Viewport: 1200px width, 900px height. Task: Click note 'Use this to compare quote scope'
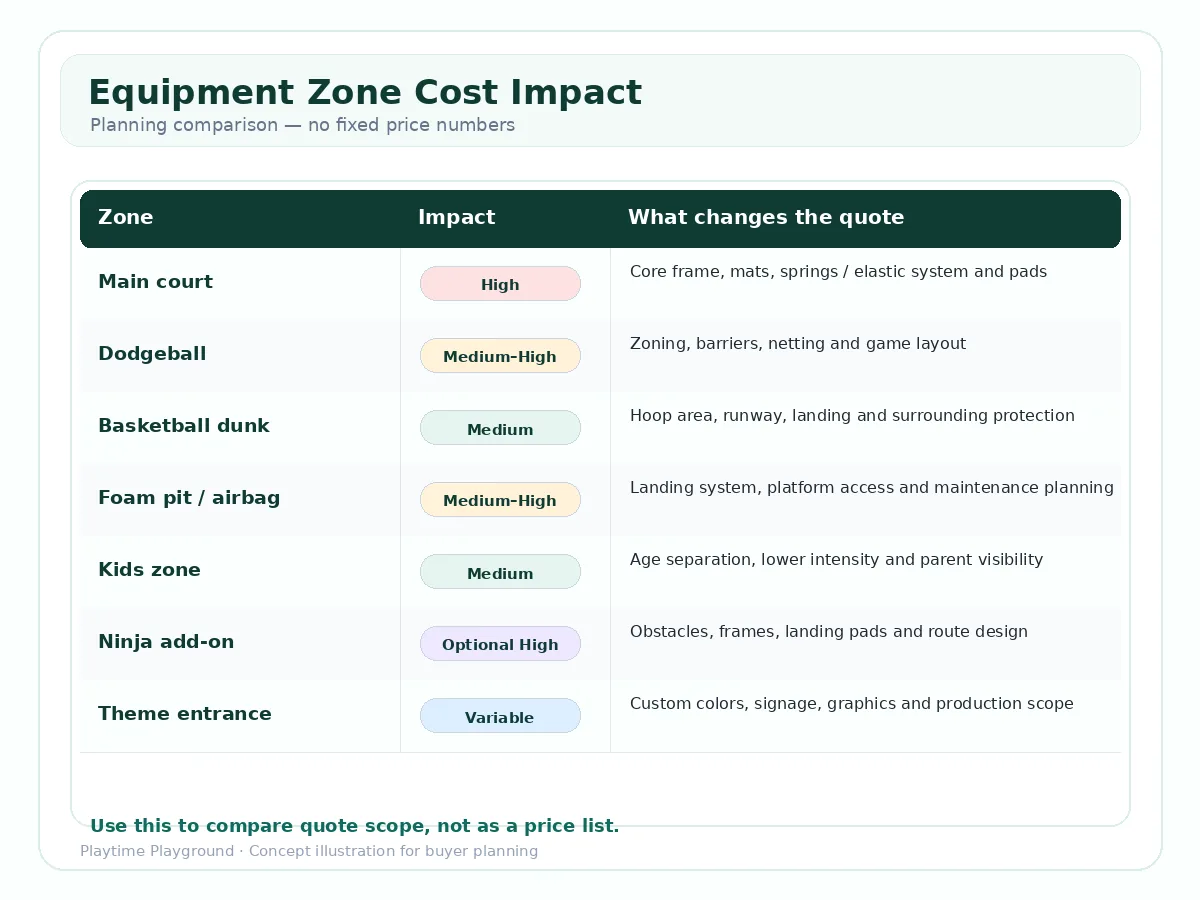(355, 826)
